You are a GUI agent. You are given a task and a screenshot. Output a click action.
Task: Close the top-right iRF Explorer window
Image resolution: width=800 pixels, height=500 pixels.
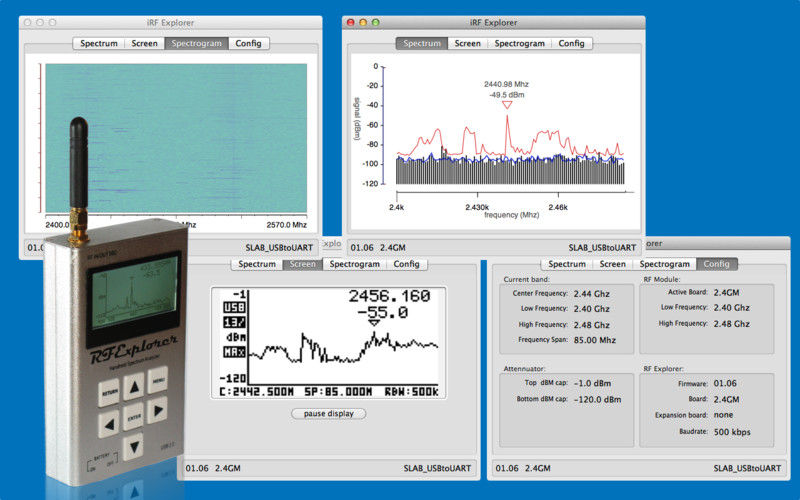coord(351,22)
